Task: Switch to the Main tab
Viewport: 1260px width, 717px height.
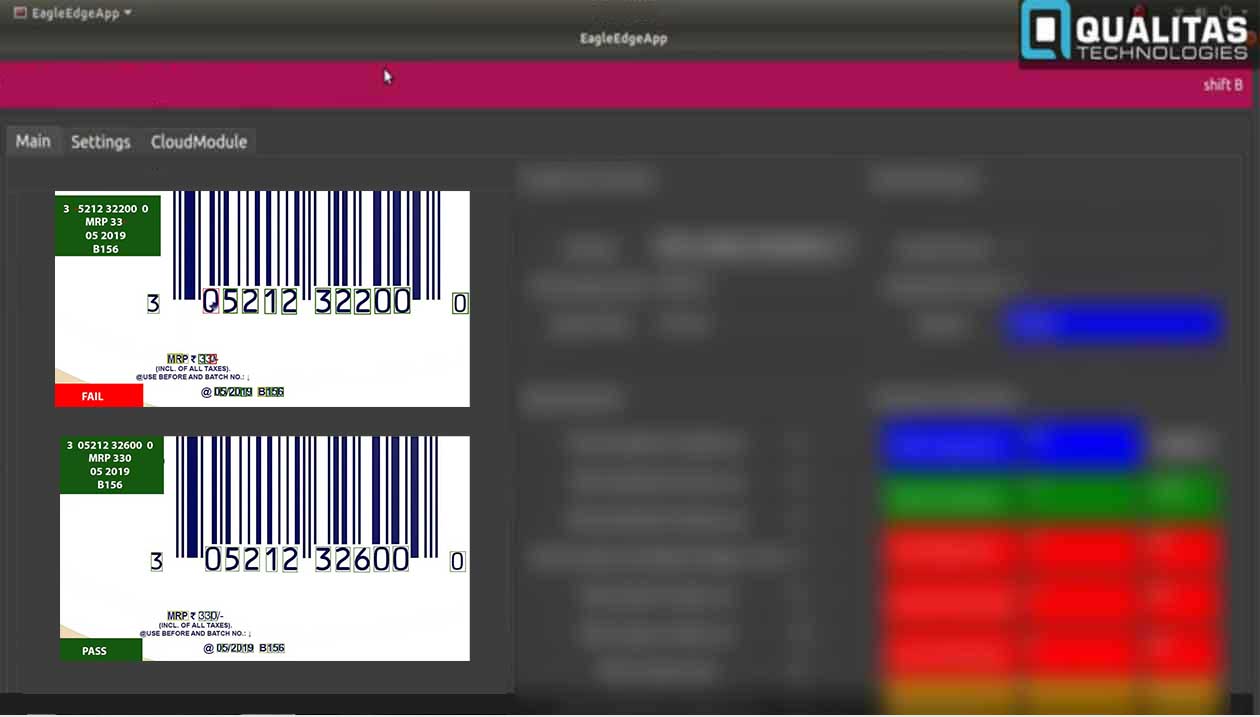Action: point(33,141)
